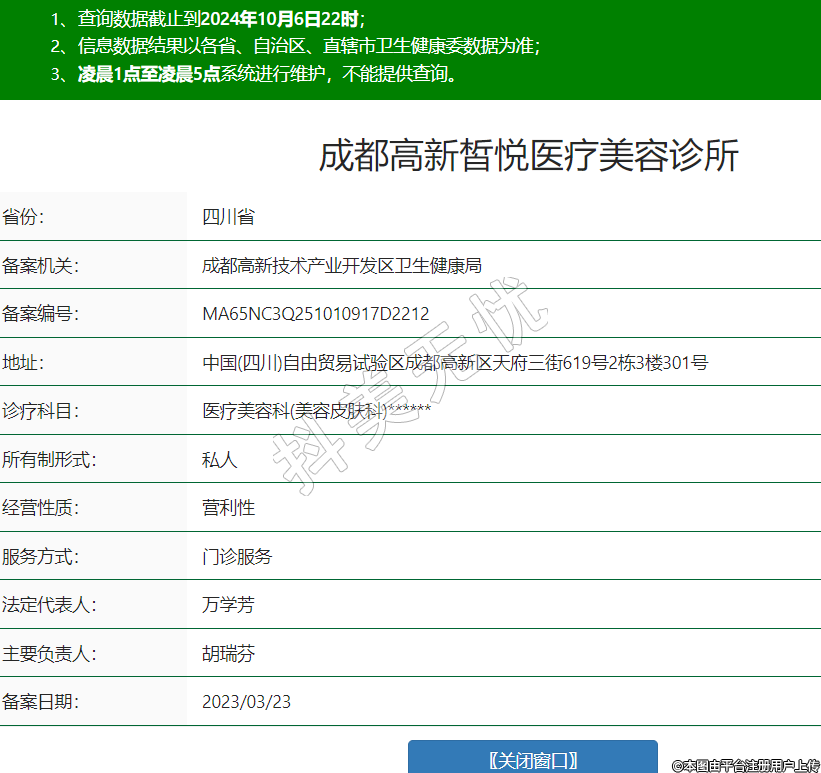
Task: Select the 私人 ownership value
Action: point(219,459)
